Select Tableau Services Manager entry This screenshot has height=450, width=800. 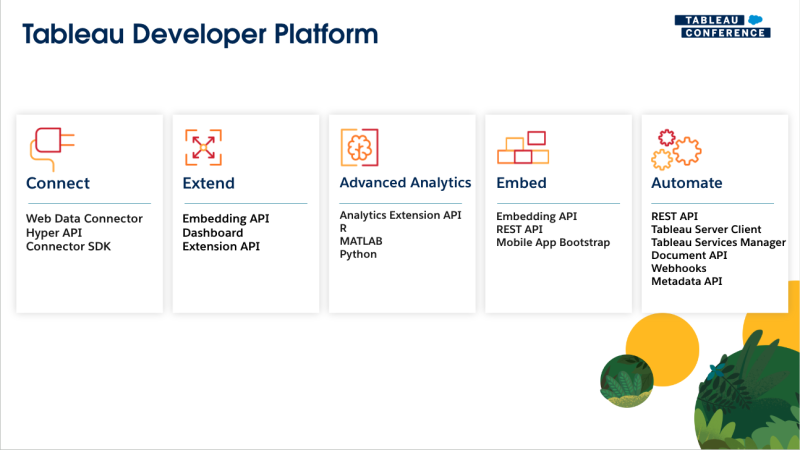point(718,242)
